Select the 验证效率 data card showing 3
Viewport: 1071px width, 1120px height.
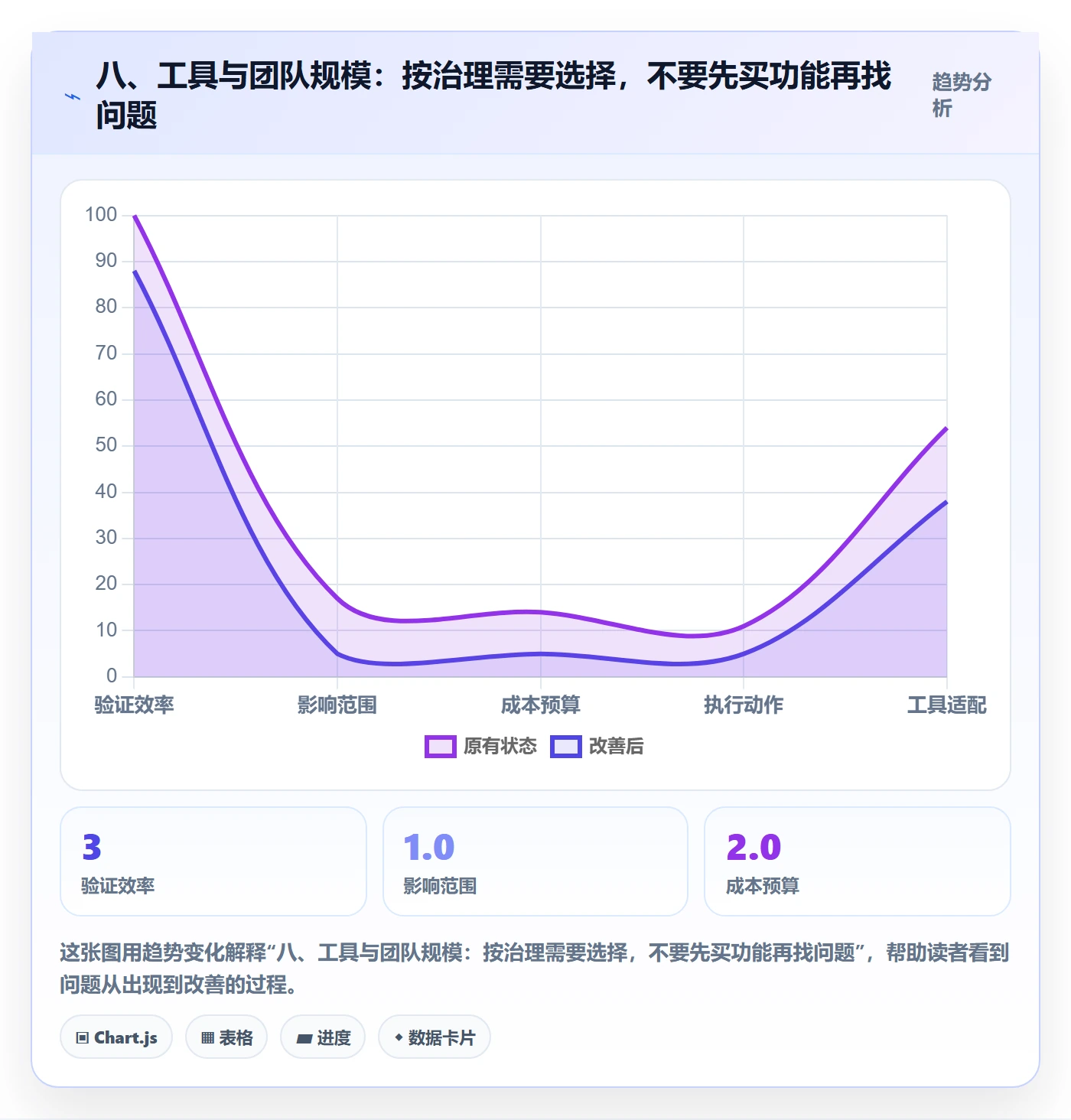pos(213,861)
